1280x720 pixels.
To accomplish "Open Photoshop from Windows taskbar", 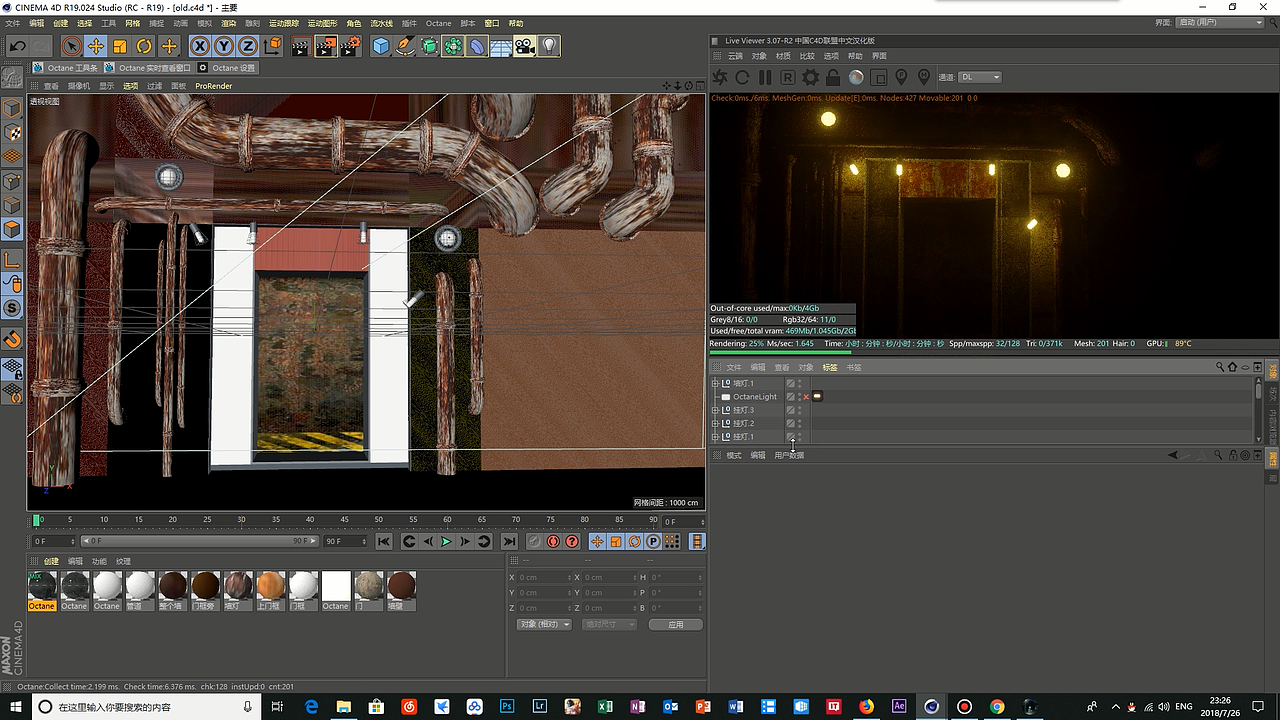I will pos(507,706).
